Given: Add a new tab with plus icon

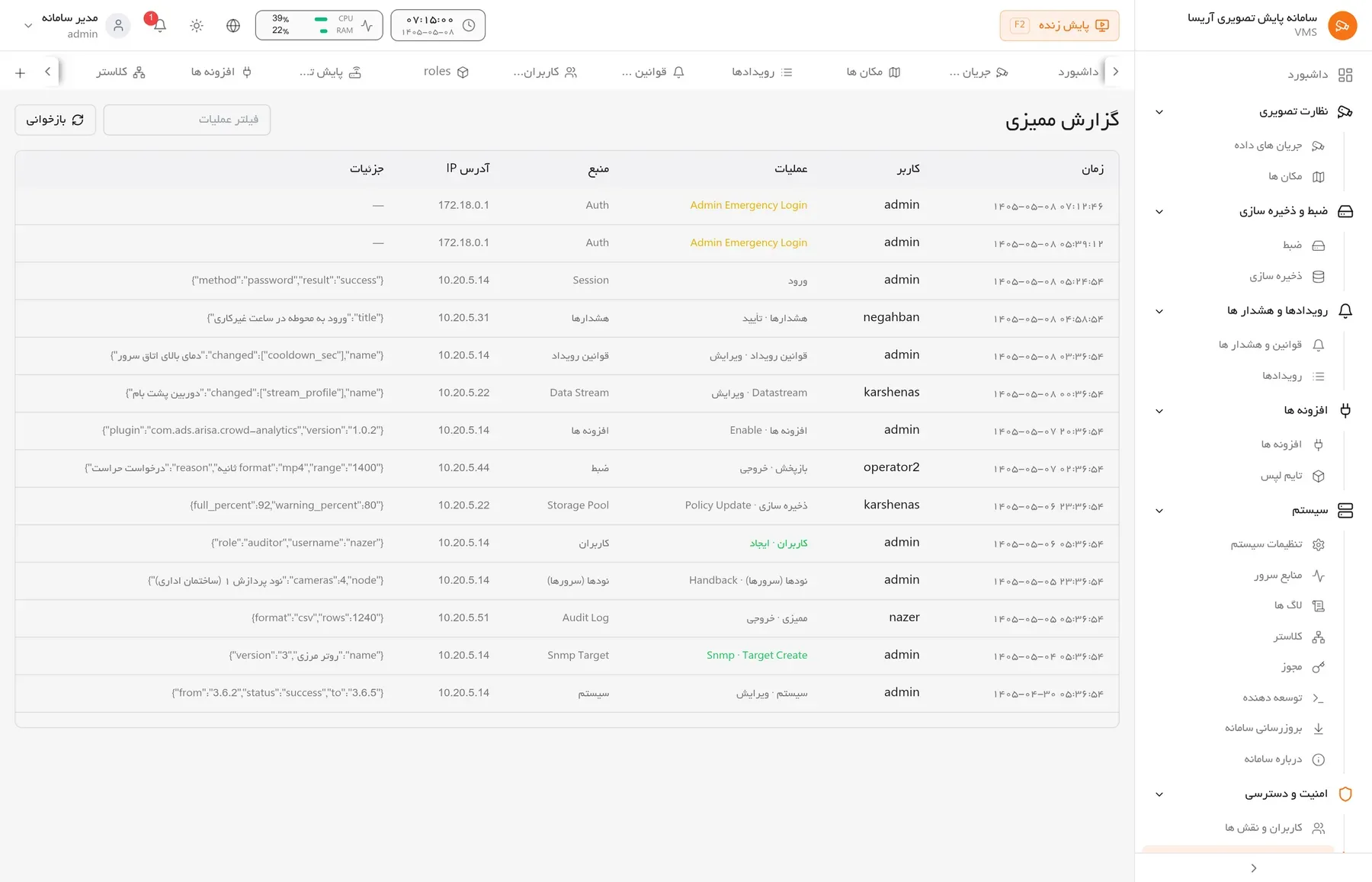Looking at the screenshot, I should click(x=21, y=72).
